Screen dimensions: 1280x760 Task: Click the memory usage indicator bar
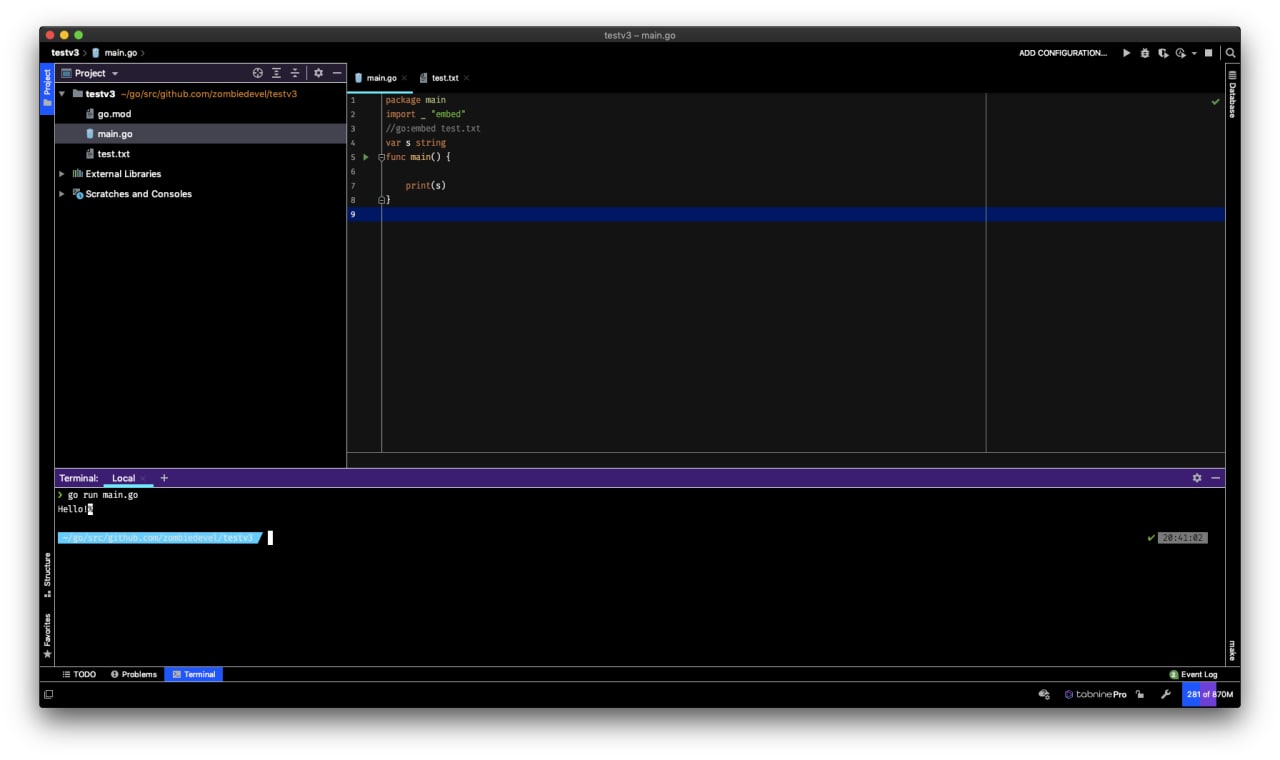(x=1209, y=694)
